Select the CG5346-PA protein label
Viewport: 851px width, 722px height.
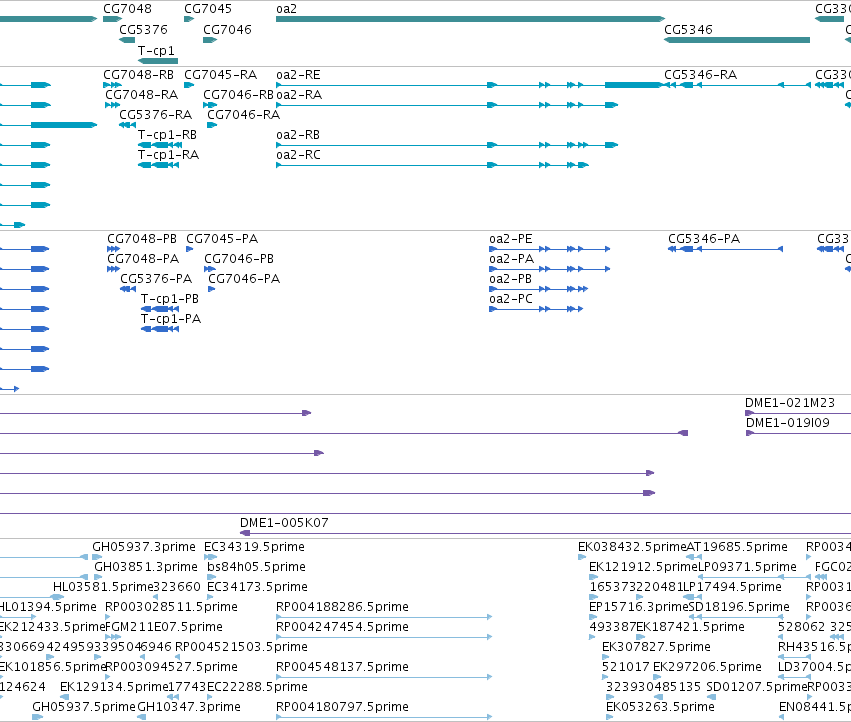704,239
